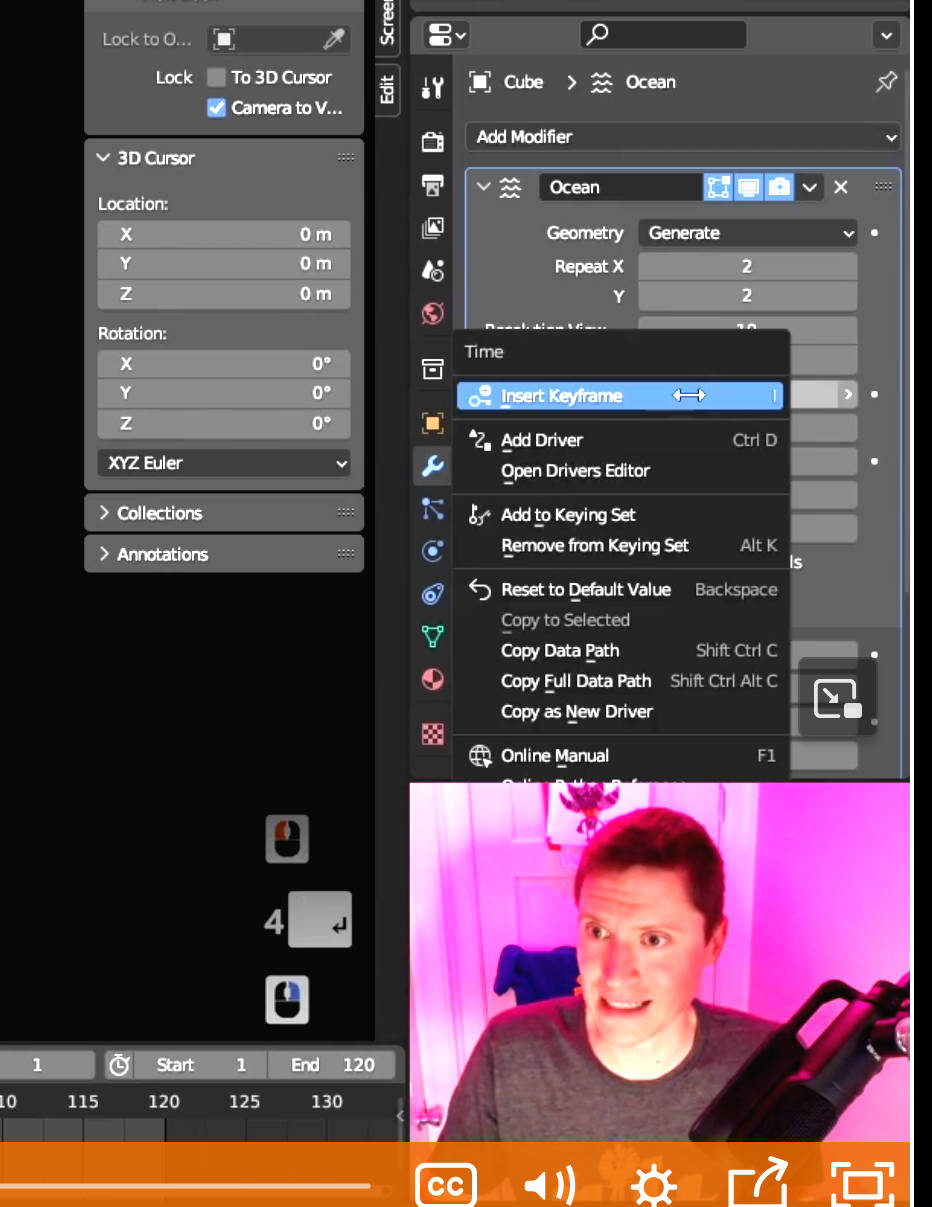Open the Texture properties checker icon
932x1207 pixels.
tap(432, 734)
